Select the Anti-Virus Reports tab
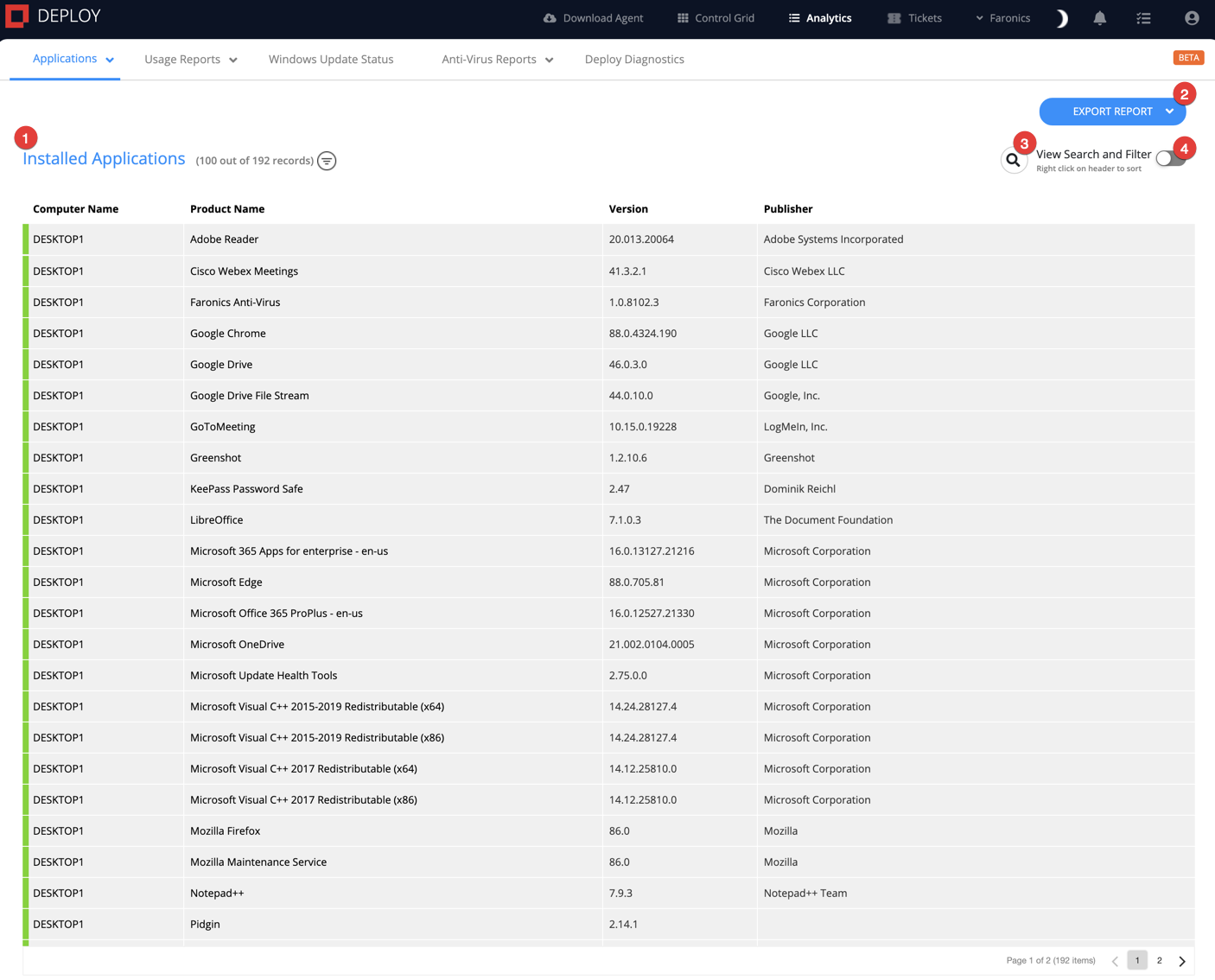The height and width of the screenshot is (980, 1215). (x=489, y=60)
